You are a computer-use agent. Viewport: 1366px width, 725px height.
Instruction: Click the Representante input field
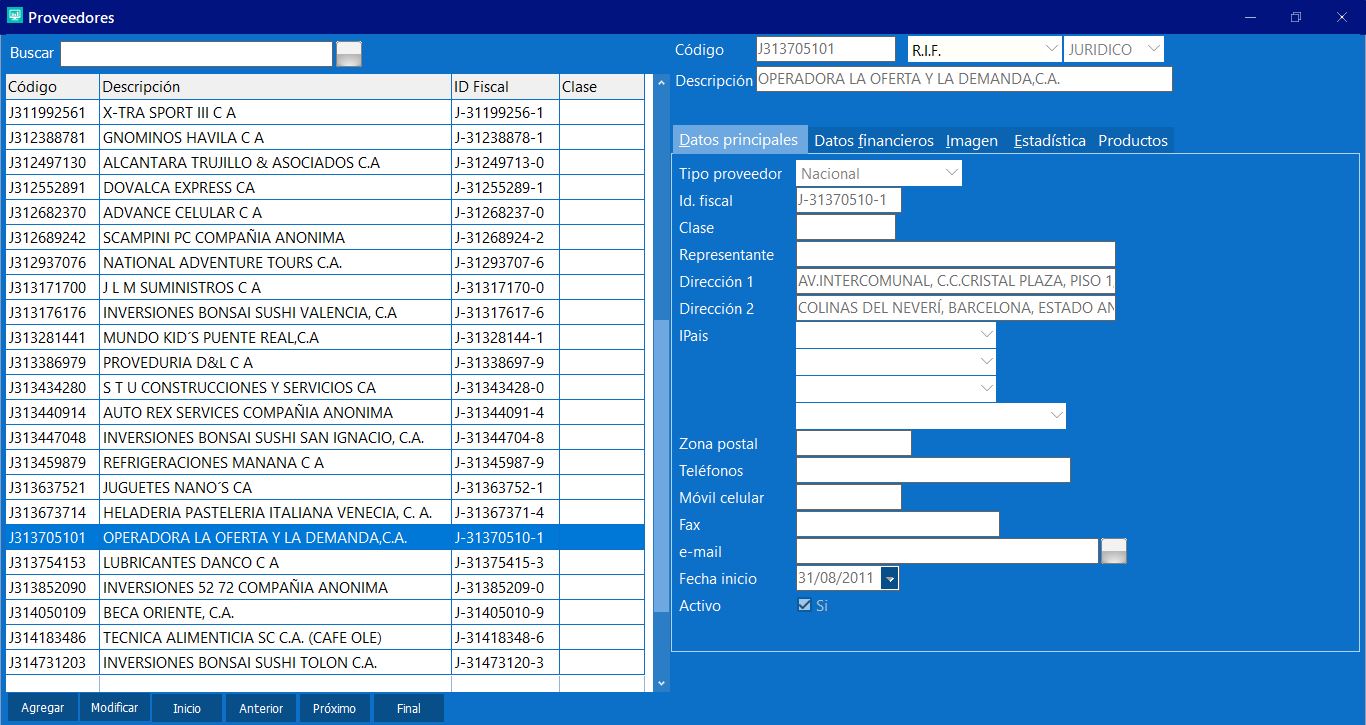tap(956, 254)
